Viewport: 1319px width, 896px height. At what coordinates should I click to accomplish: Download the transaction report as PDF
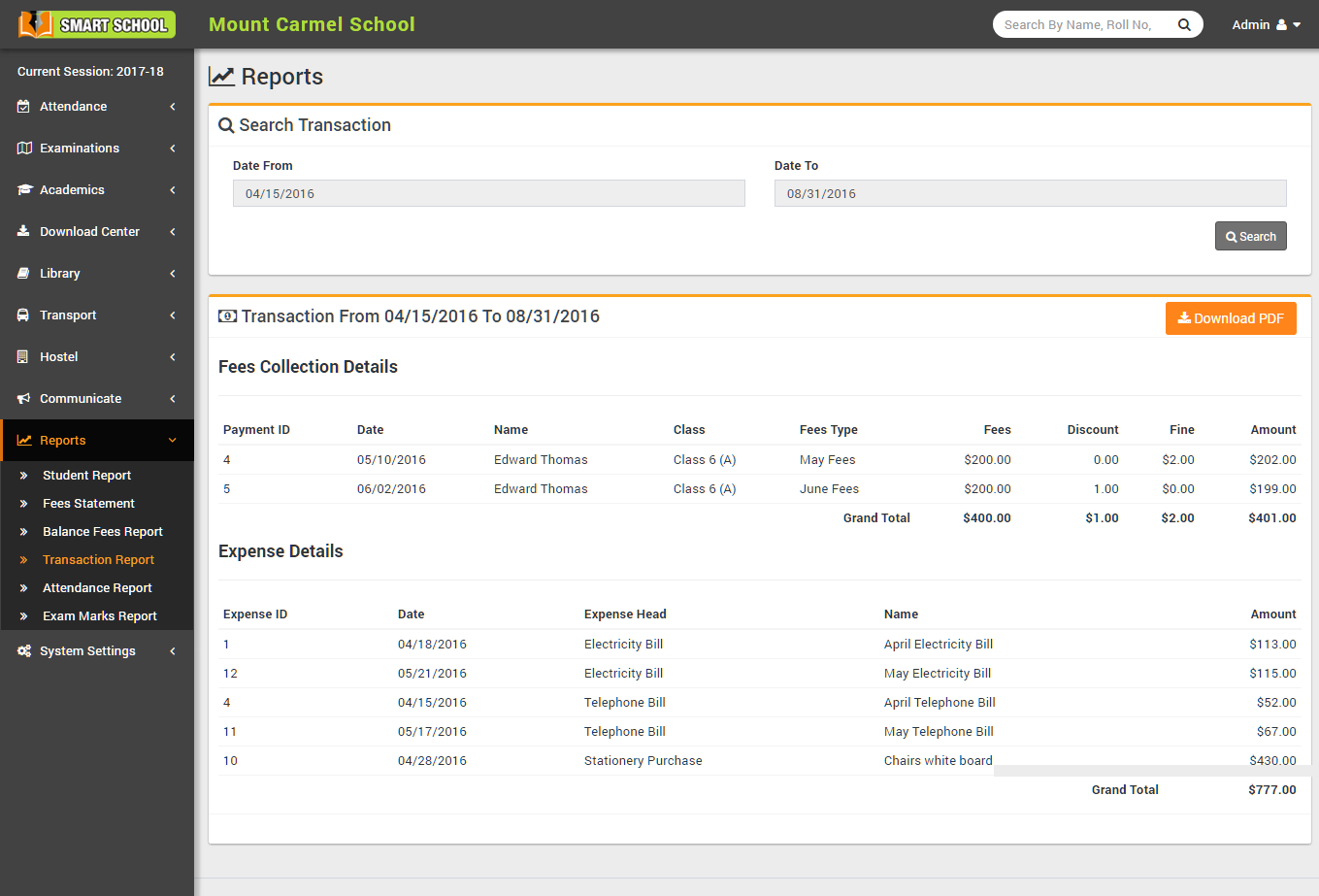pyautogui.click(x=1230, y=318)
